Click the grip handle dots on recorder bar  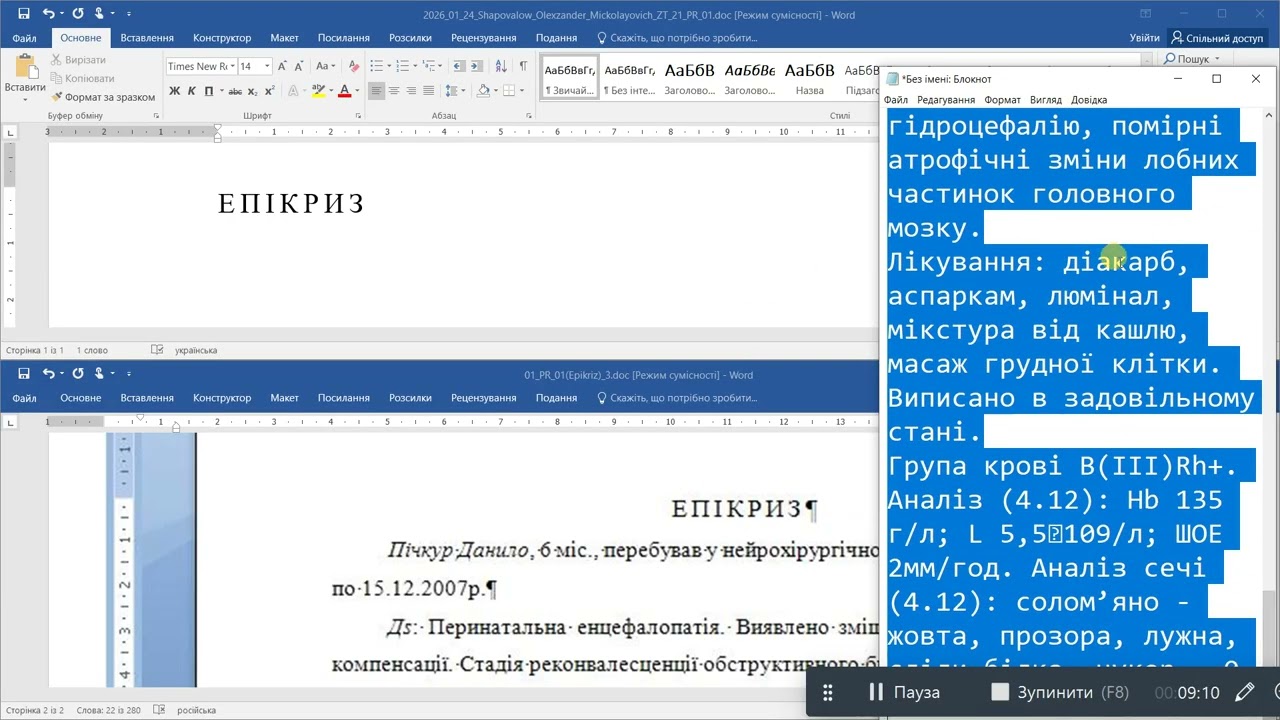coord(827,692)
